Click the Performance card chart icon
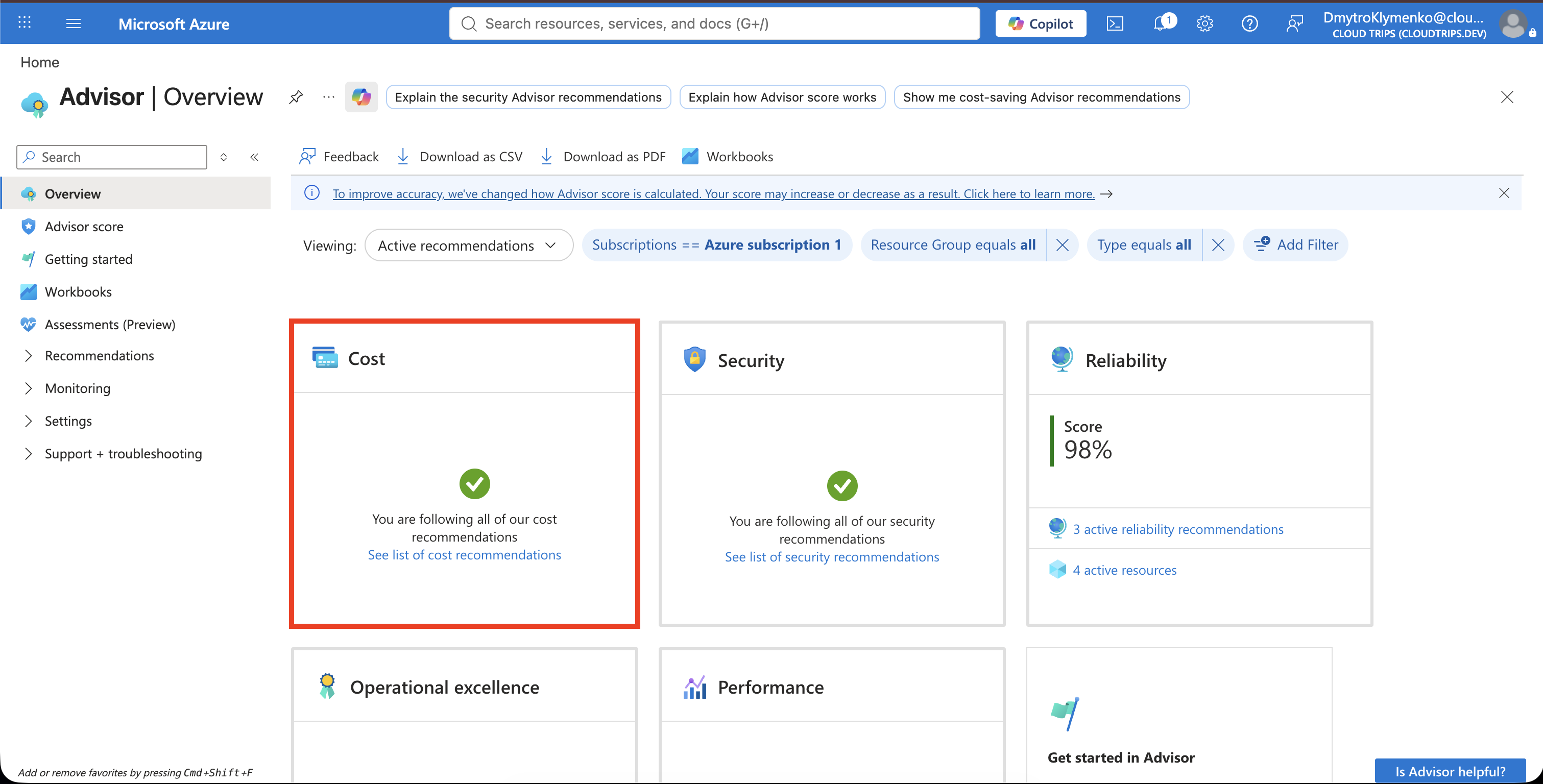 (695, 687)
